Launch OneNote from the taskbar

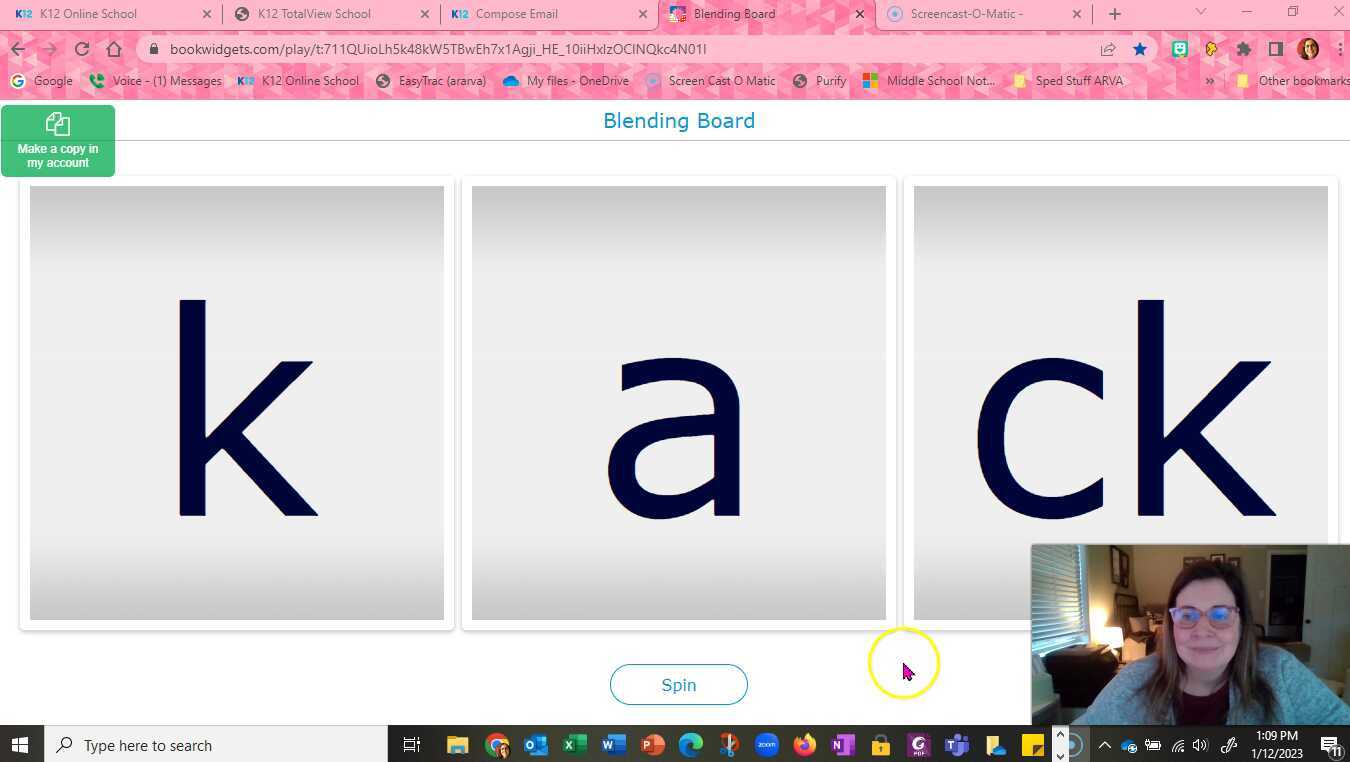[841, 745]
